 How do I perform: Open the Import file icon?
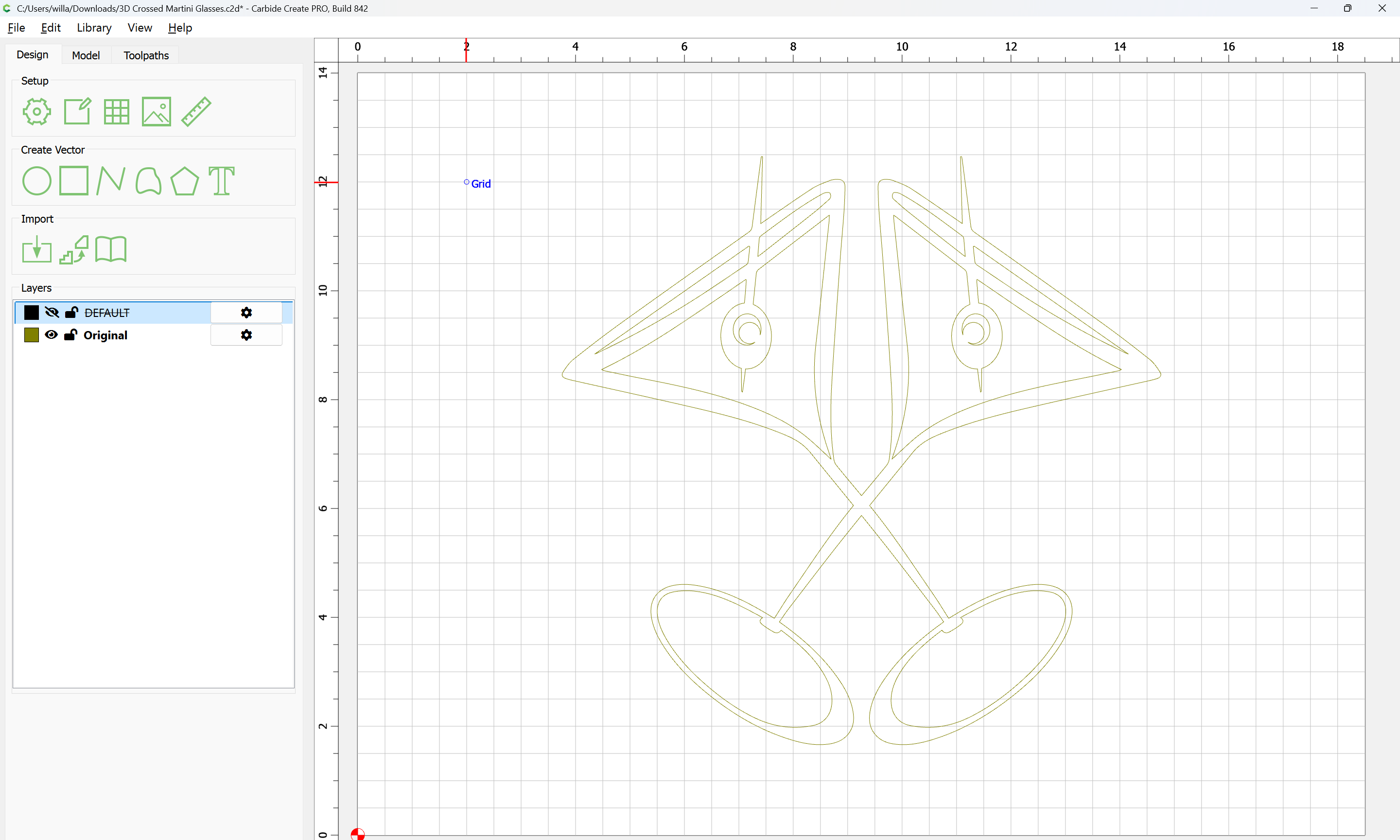[36, 250]
